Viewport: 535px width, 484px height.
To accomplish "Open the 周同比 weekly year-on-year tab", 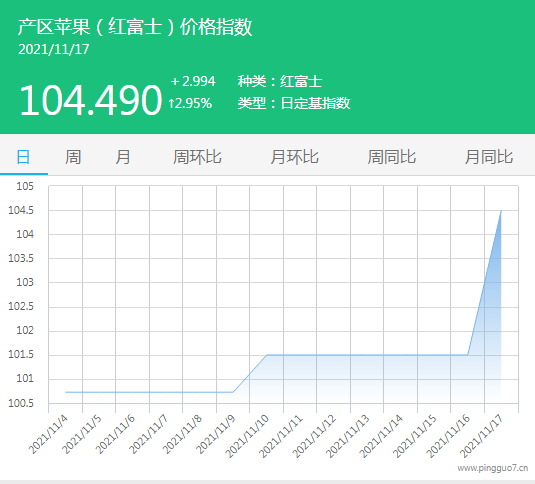I will (392, 157).
